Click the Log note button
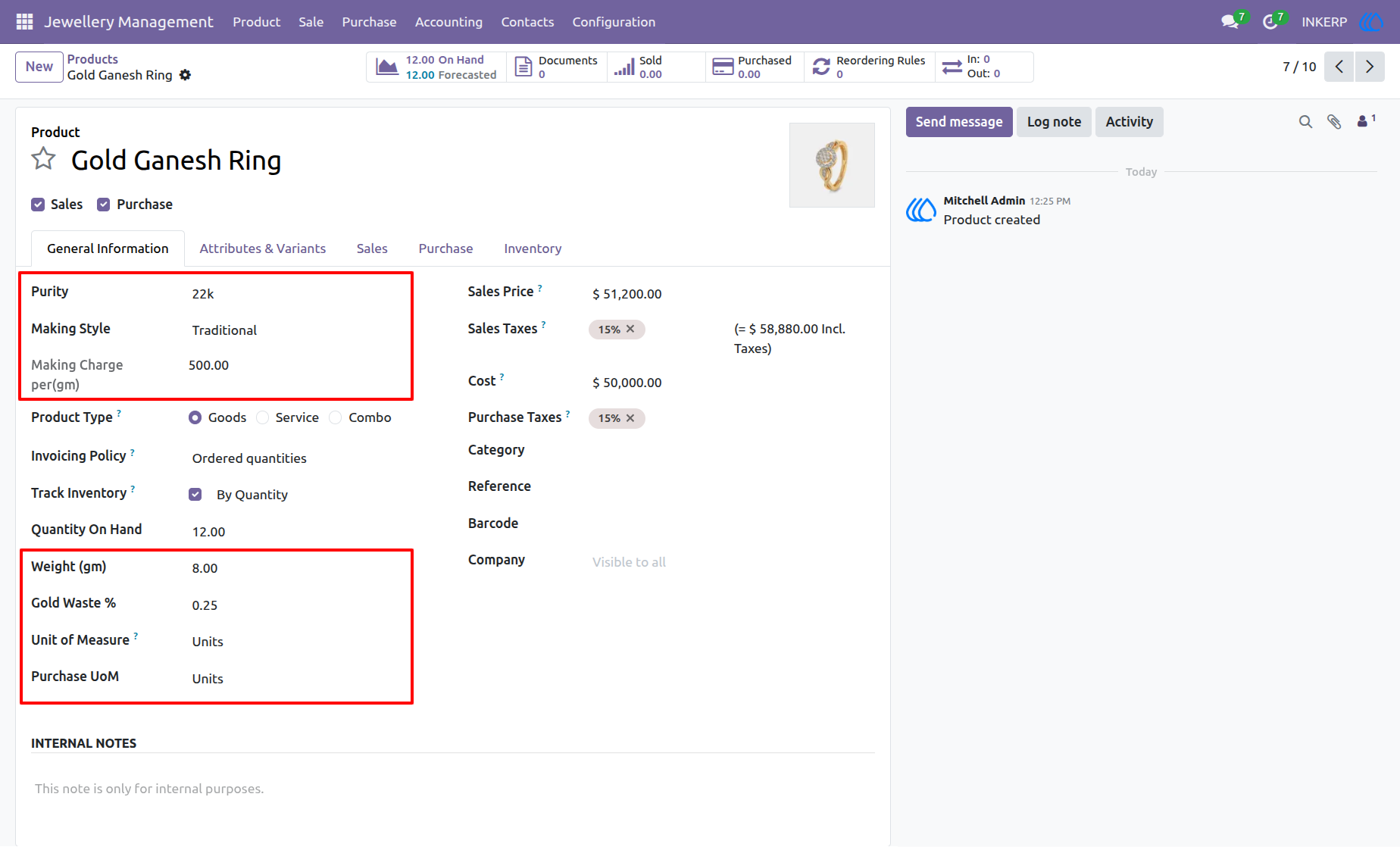Image resolution: width=1400 pixels, height=847 pixels. [1054, 122]
